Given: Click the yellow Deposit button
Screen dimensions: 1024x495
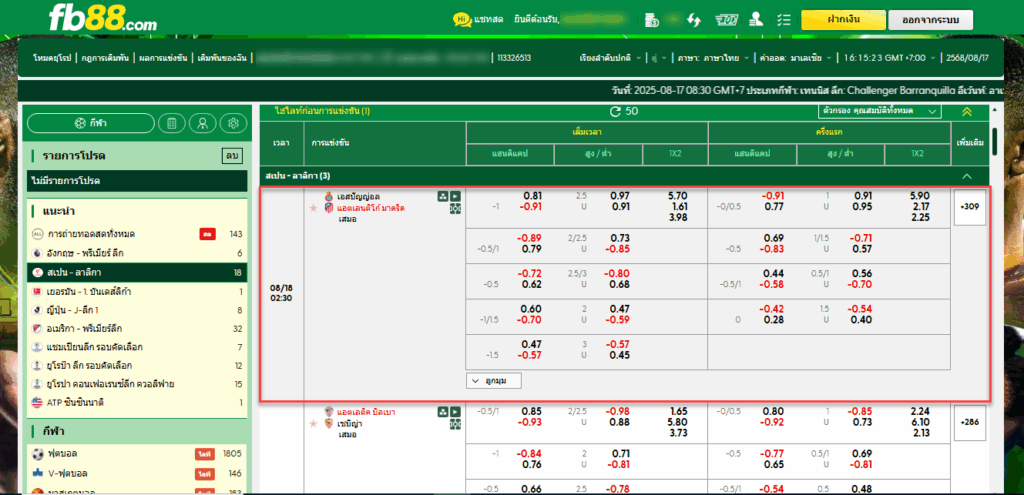Looking at the screenshot, I should 842,20.
